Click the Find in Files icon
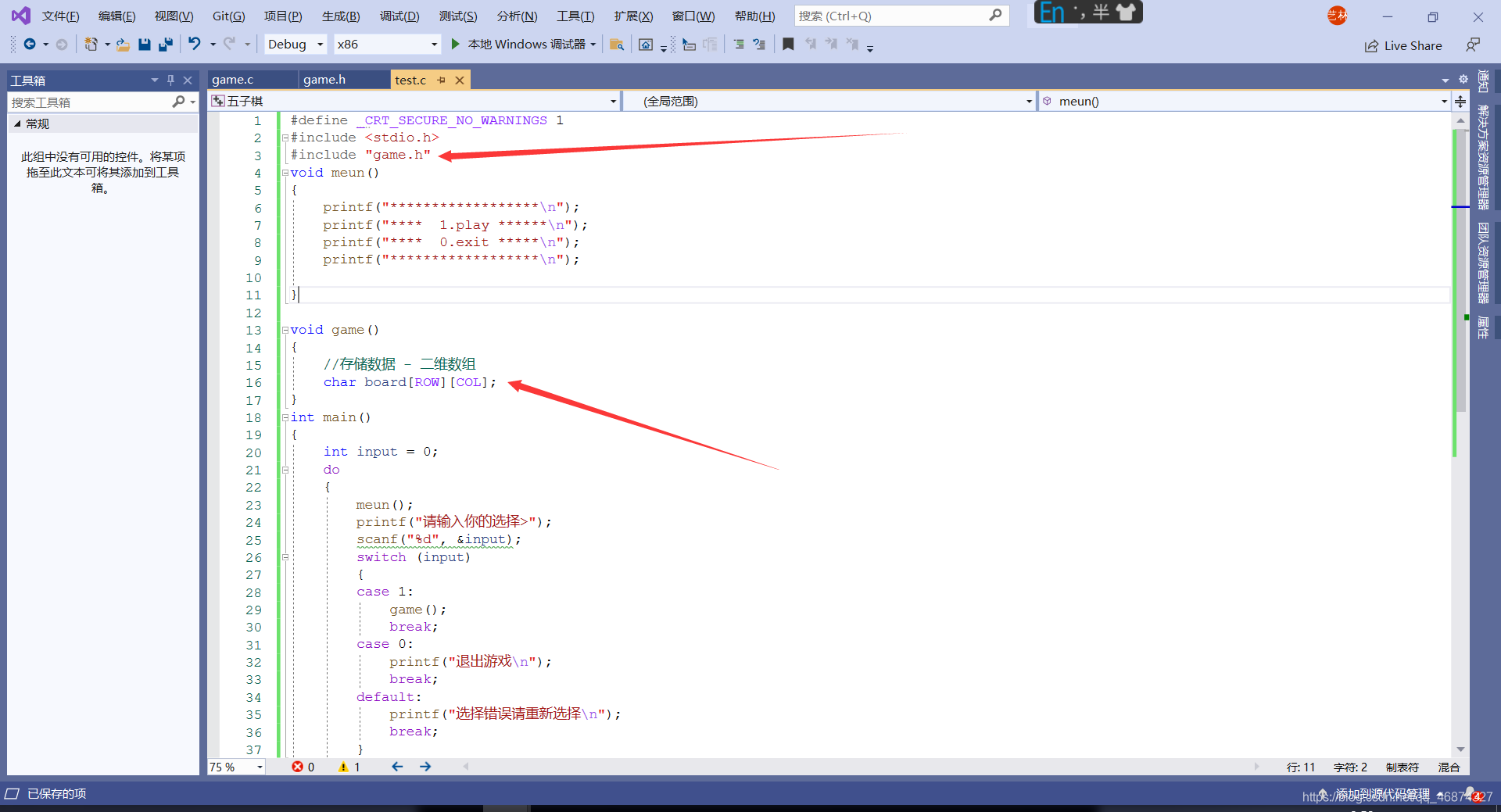 [x=616, y=45]
